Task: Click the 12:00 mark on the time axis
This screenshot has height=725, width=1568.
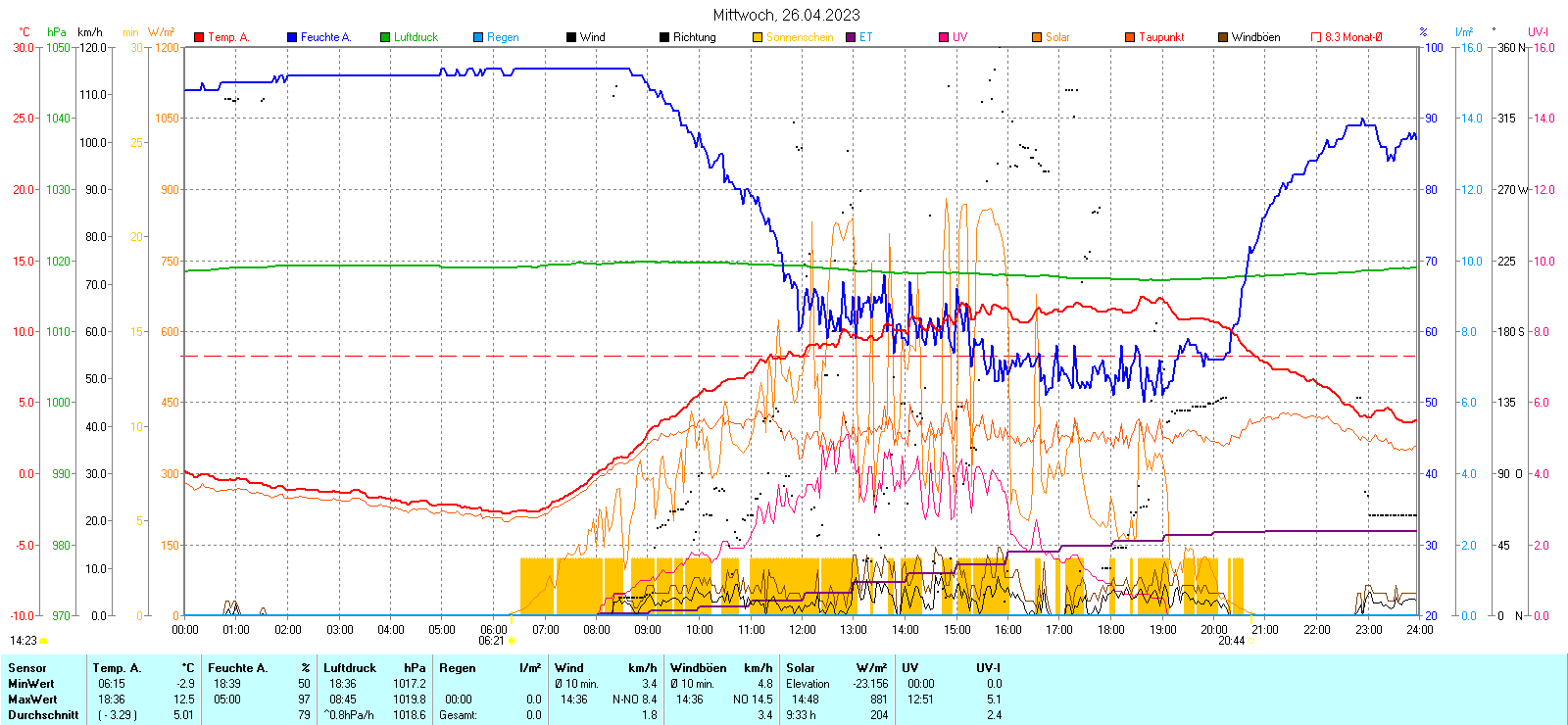Action: click(803, 629)
